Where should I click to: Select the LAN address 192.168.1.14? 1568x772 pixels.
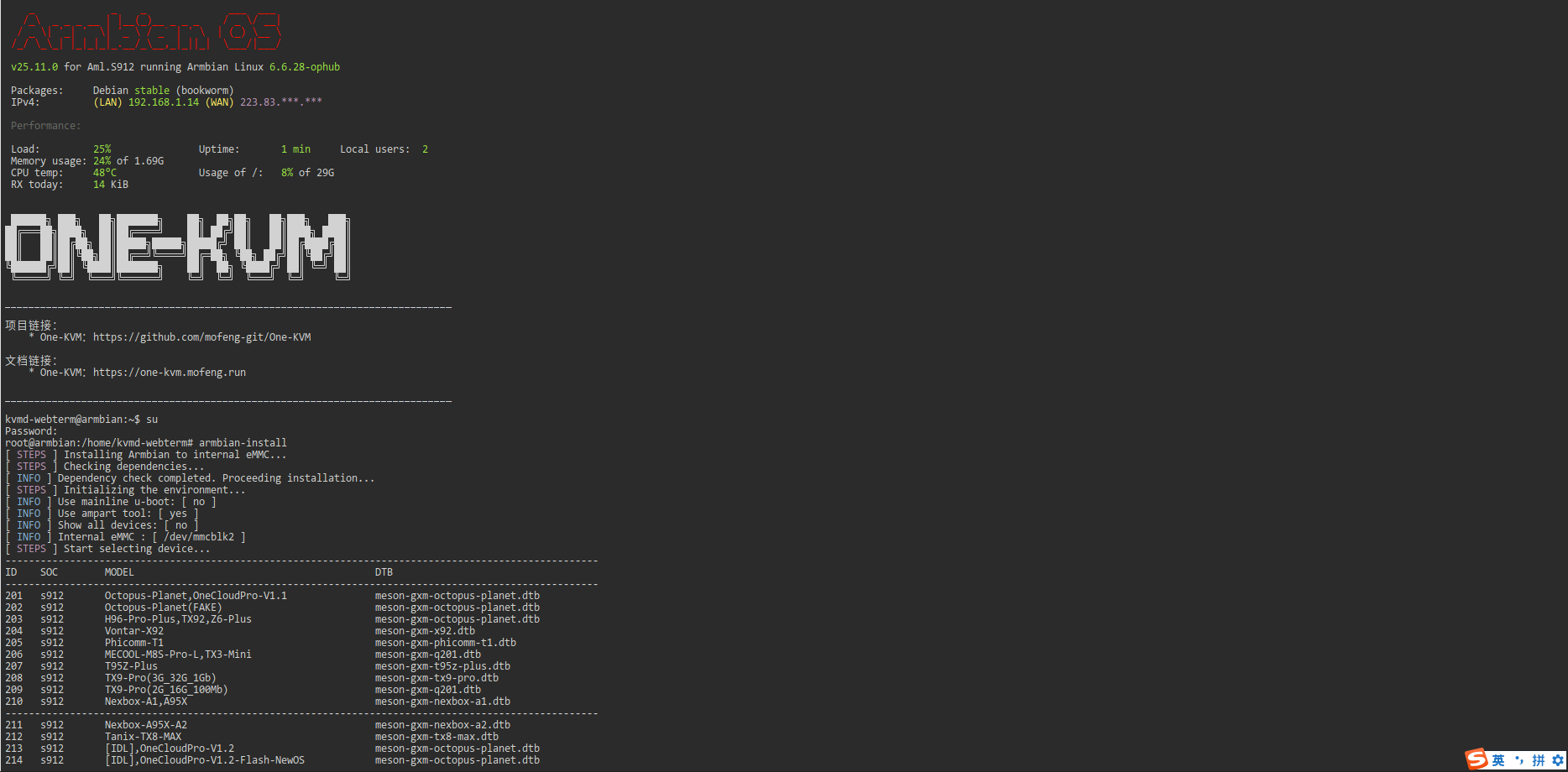(163, 102)
